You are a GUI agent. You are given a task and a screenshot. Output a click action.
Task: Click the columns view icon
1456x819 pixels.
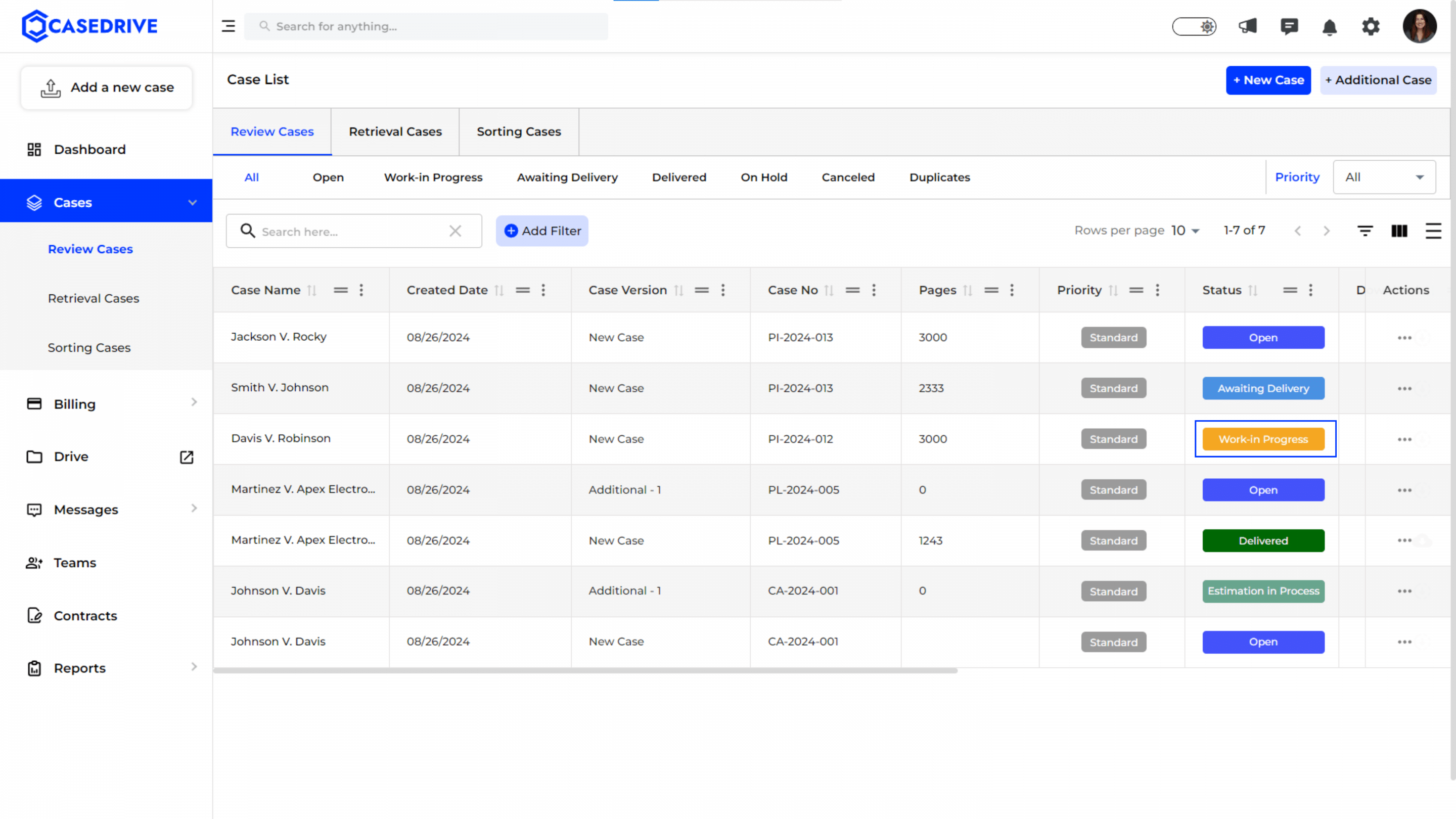point(1399,231)
